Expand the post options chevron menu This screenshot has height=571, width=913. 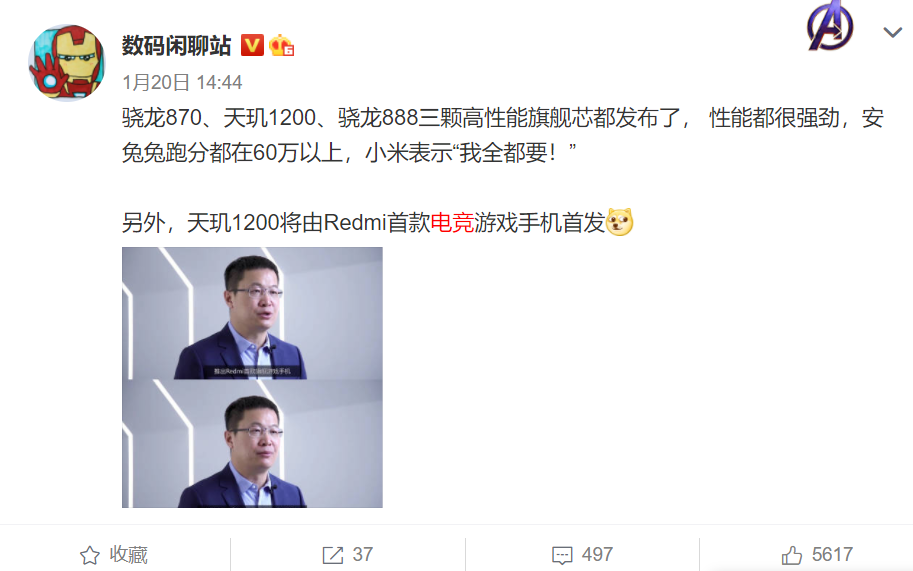click(893, 32)
